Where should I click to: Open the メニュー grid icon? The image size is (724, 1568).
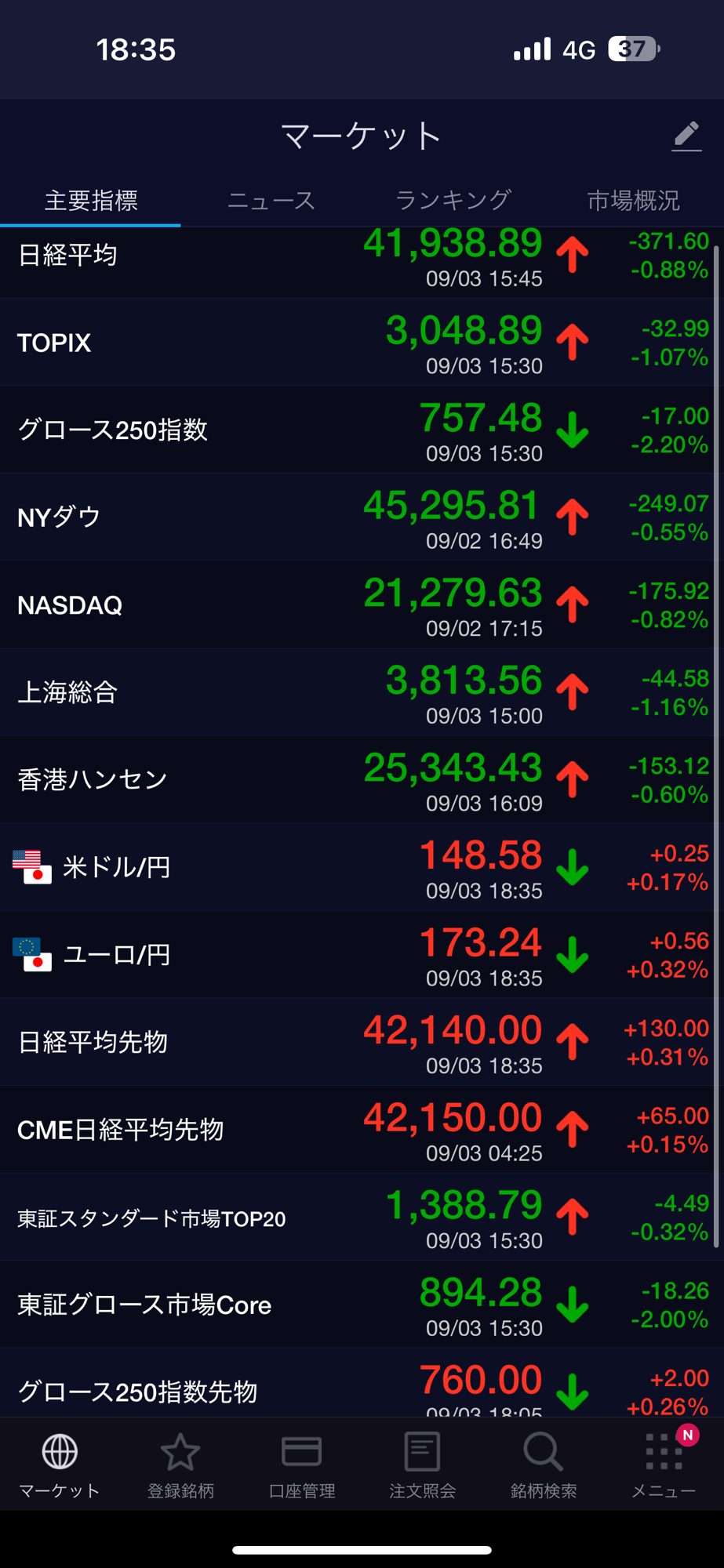[664, 1451]
